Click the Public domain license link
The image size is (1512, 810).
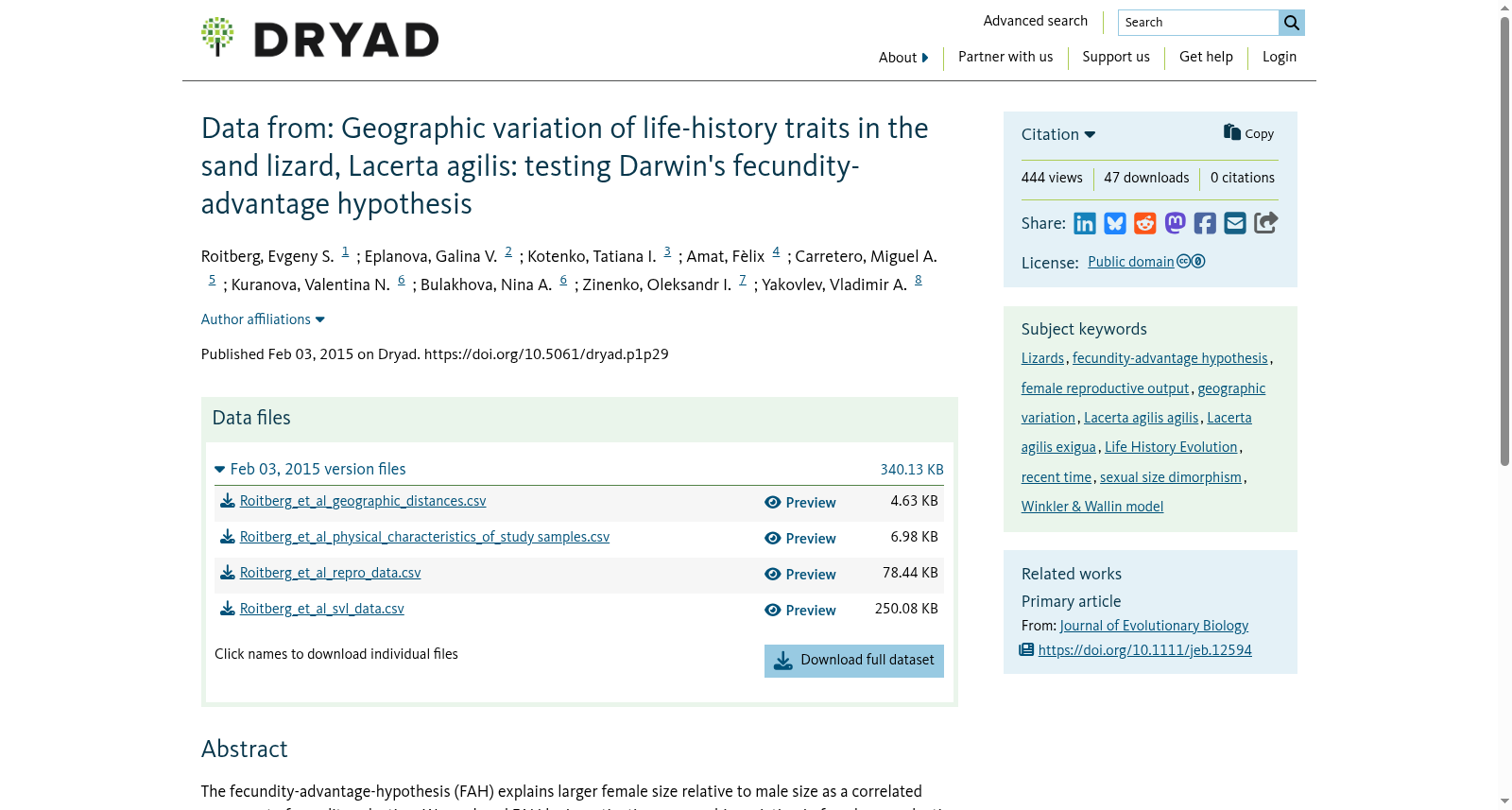1130,262
